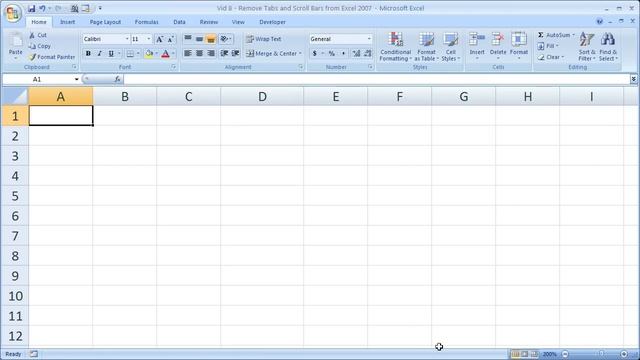
Task: Apply yellow fill color
Action: [149, 53]
